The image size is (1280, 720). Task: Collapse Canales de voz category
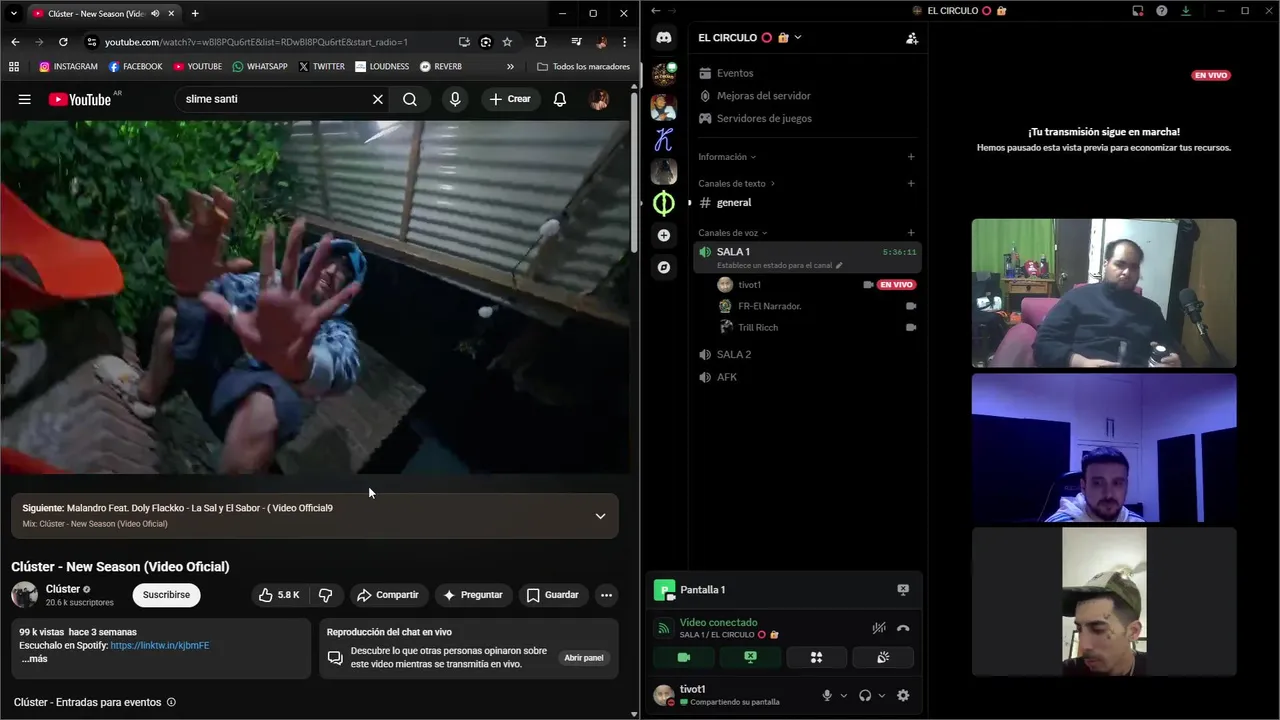point(733,233)
